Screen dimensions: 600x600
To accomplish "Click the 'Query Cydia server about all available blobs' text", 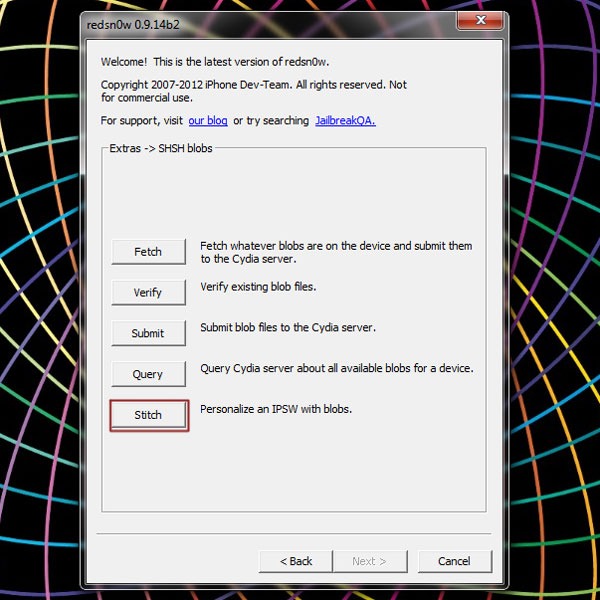I will 337,368.
